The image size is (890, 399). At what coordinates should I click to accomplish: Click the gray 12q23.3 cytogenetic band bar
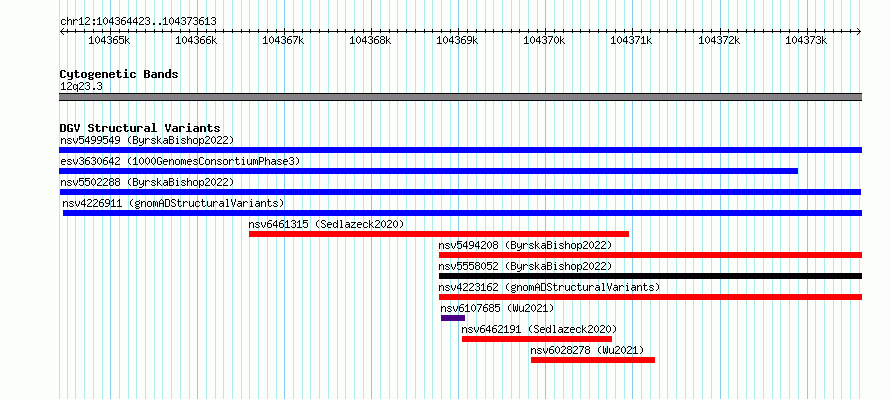pos(460,97)
